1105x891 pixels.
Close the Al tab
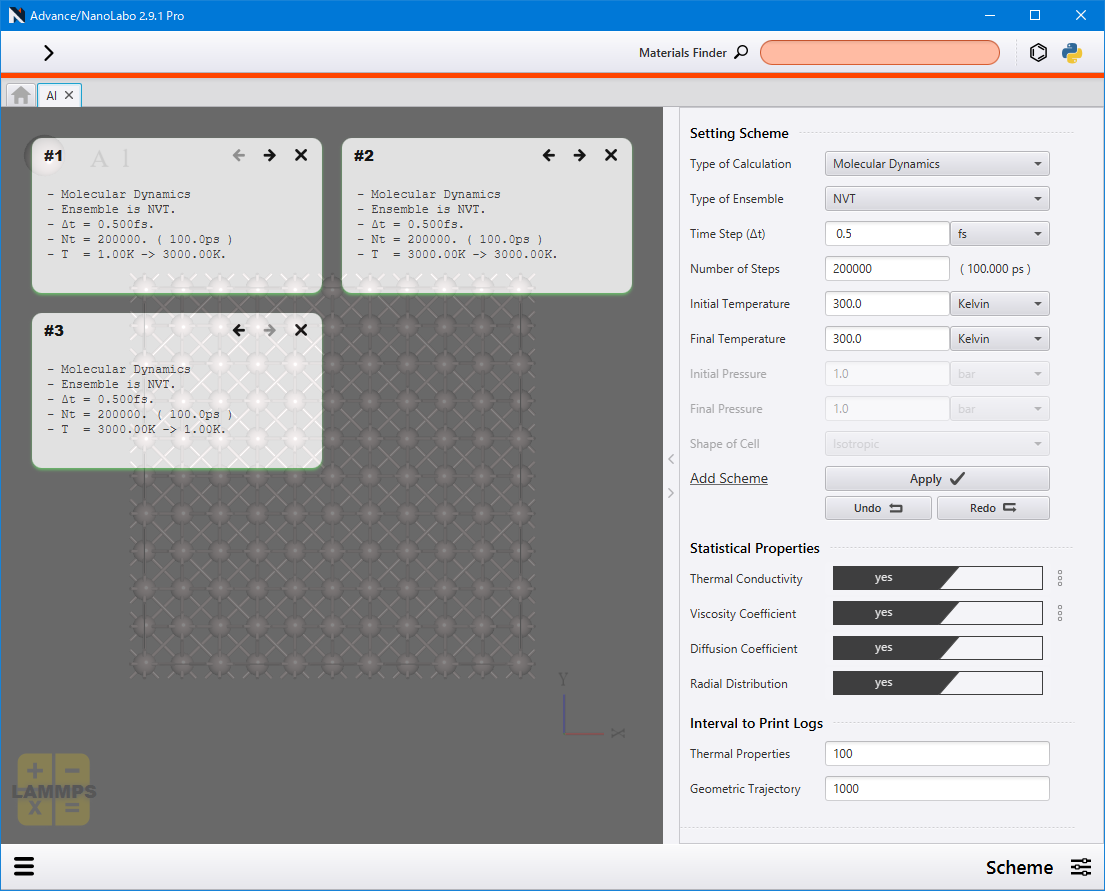[69, 95]
